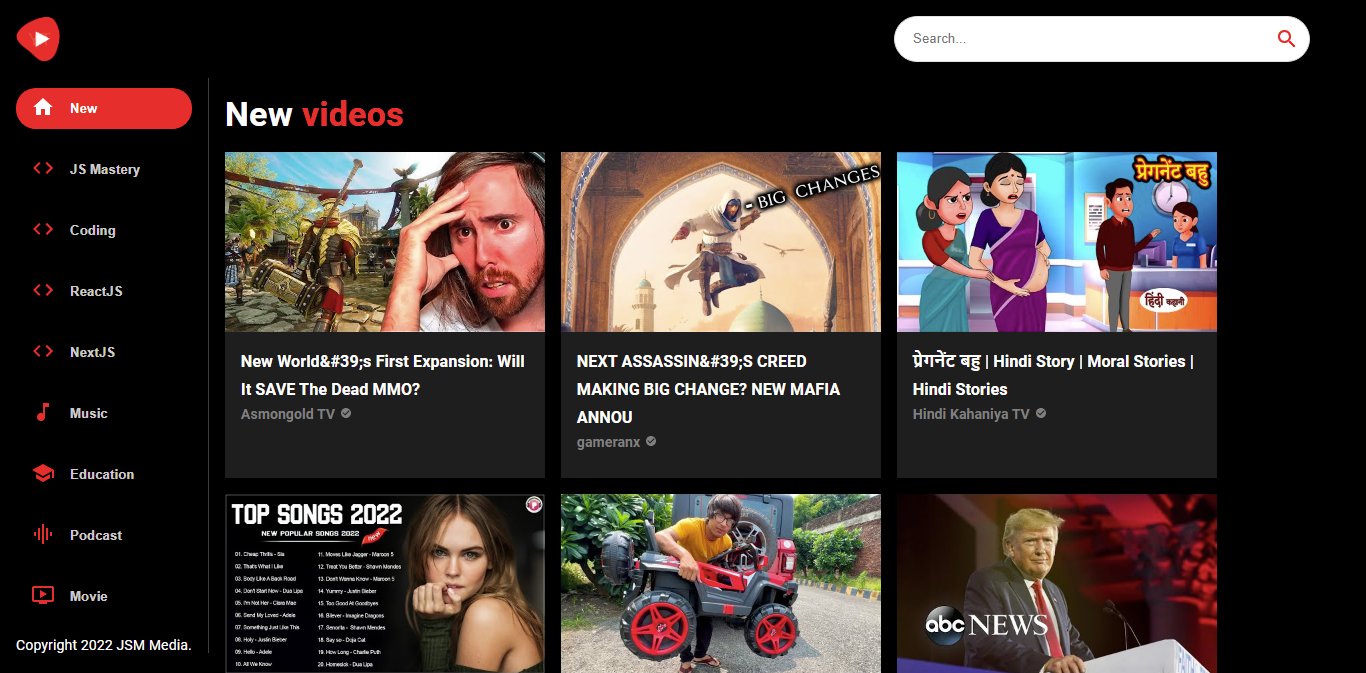Choose the ReactJS category
Viewport: 1366px width, 673px height.
pyautogui.click(x=104, y=291)
